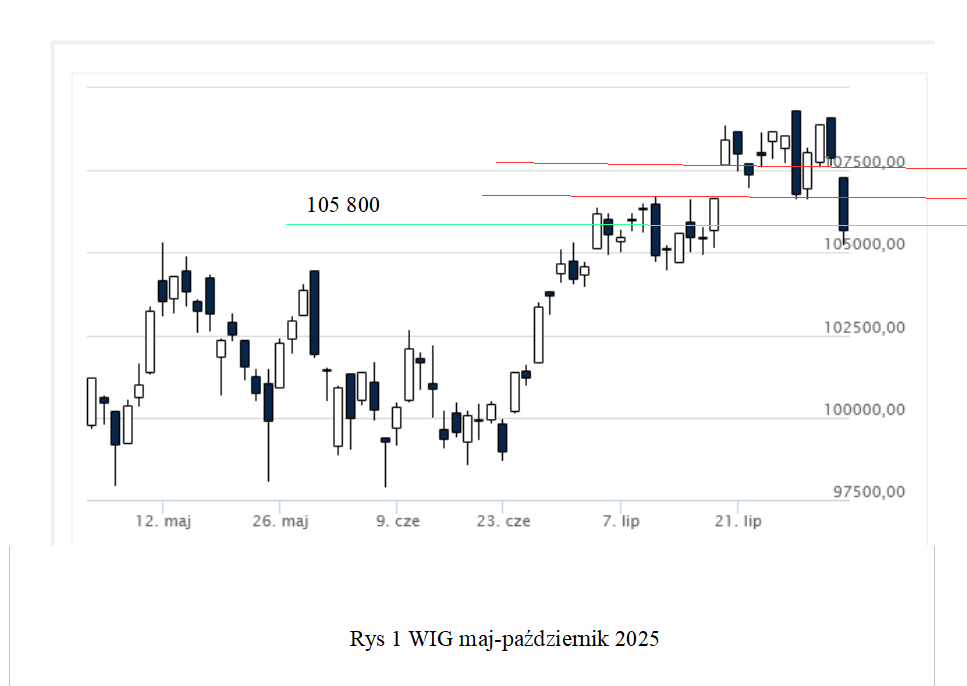Click the caption "Rys 1 WIG maj-październik 2025"
967x686 pixels.
[505, 639]
